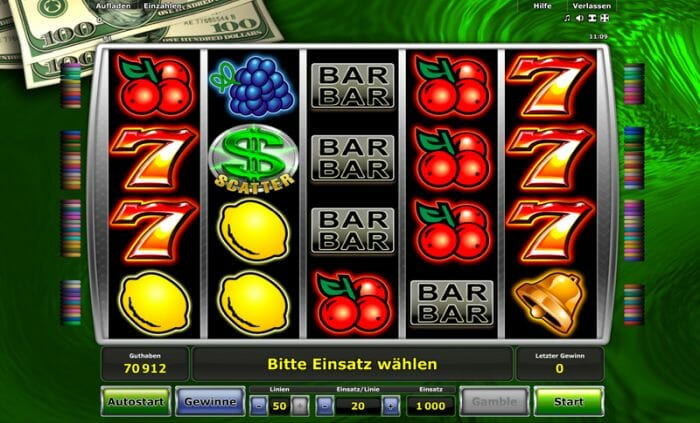Toggle widescreen mode icon beside the speaker
Viewport: 700px width, 423px height.
tap(592, 18)
